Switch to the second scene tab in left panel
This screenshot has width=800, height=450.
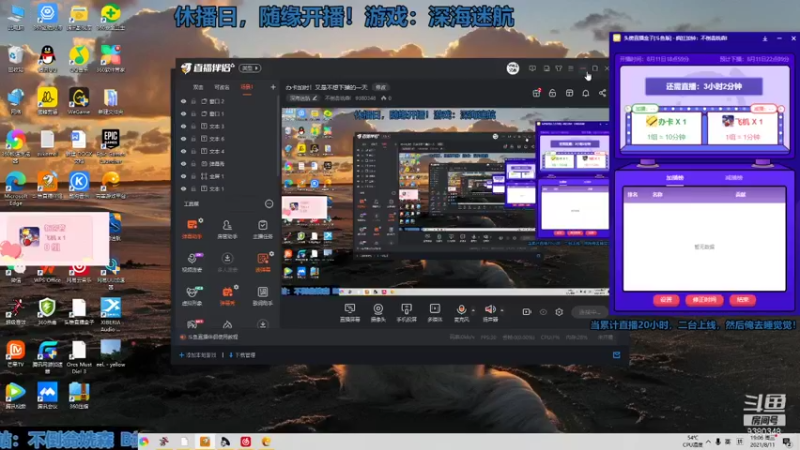(222, 87)
